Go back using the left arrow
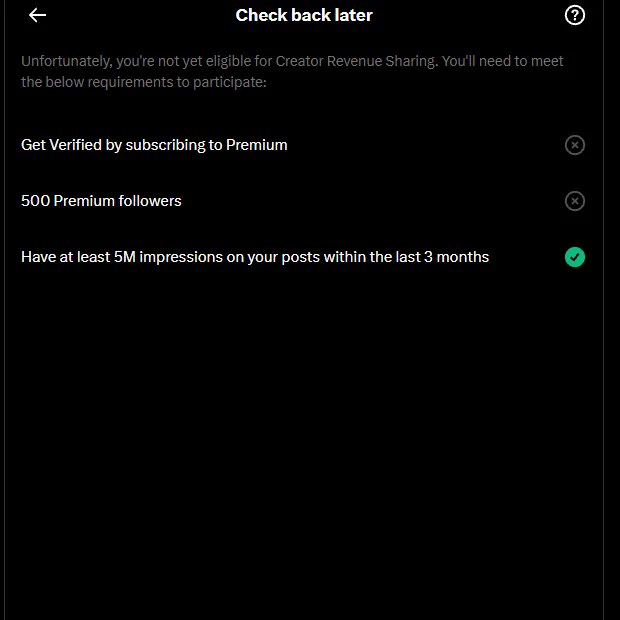This screenshot has width=620, height=620. tap(38, 15)
